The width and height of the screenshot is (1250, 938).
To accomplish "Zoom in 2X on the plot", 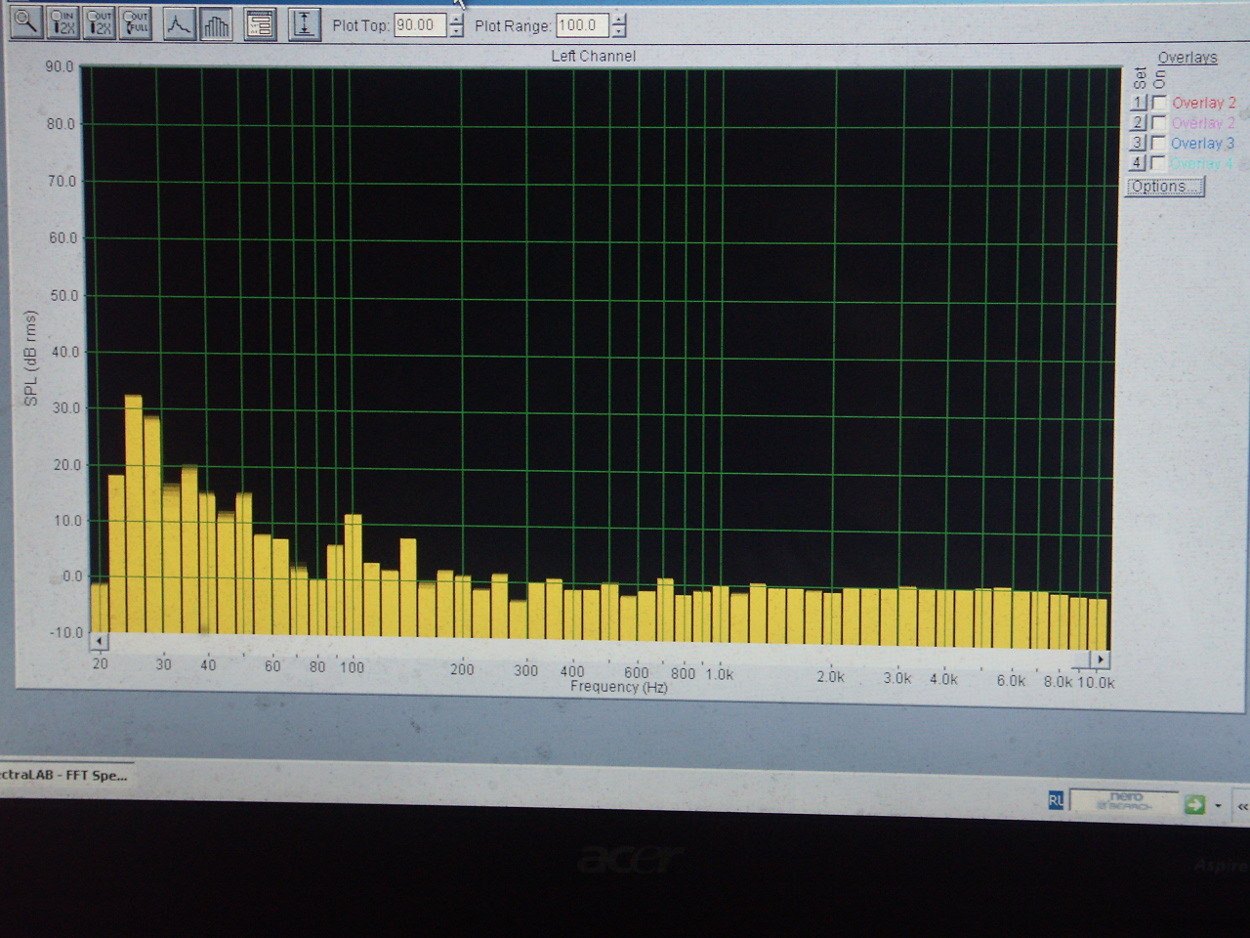I will click(x=62, y=21).
